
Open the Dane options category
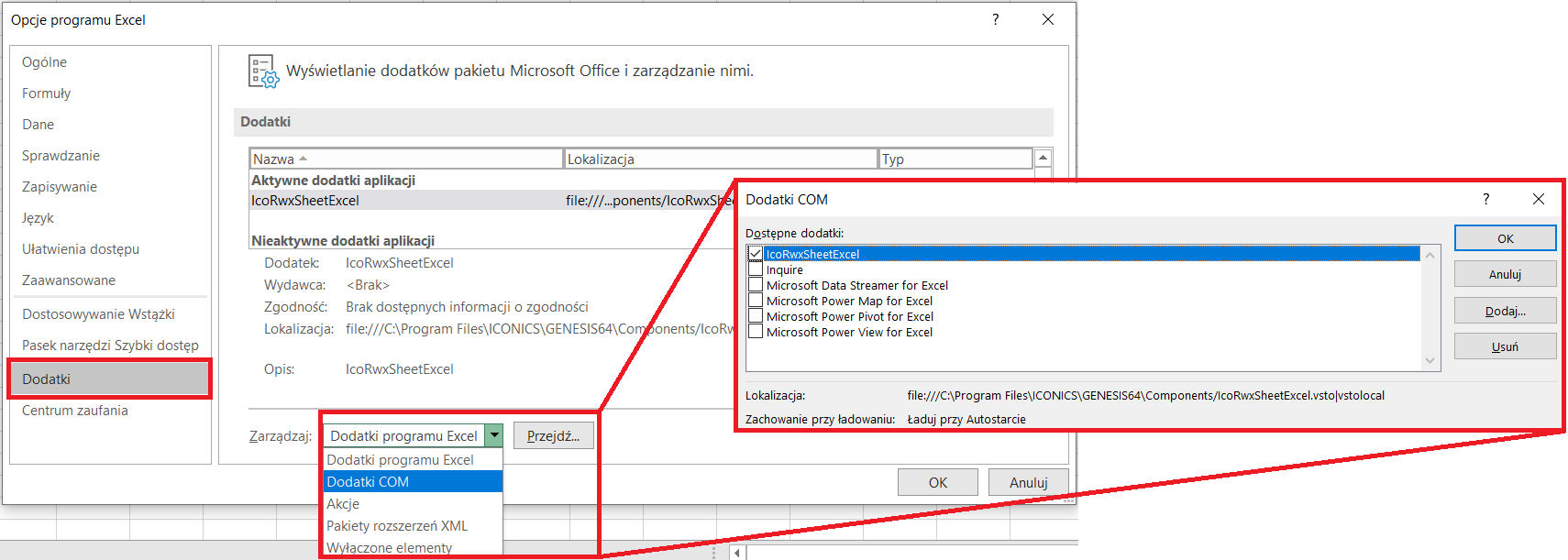coord(38,125)
